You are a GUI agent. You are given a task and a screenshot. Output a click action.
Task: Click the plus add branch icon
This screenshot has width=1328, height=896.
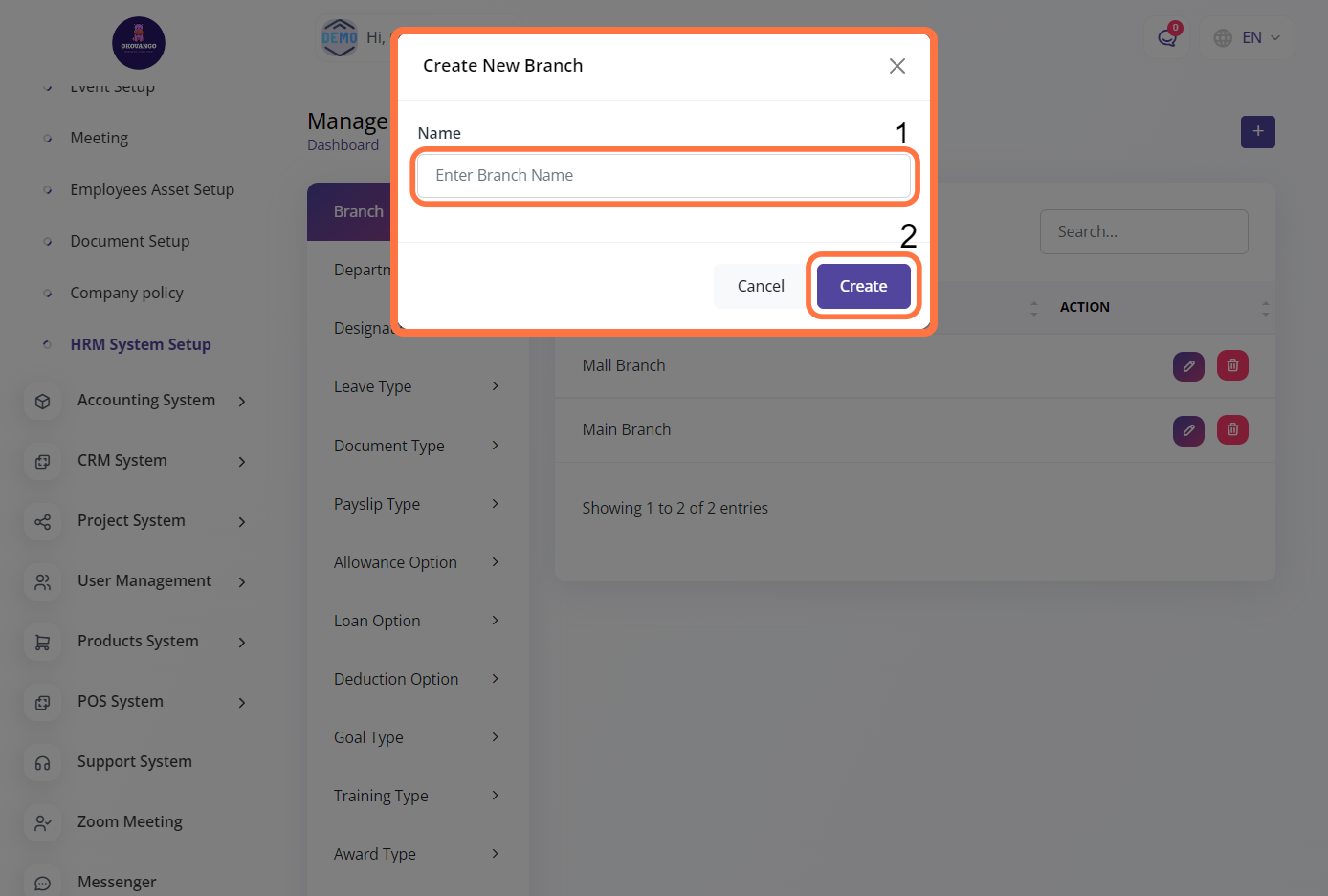(x=1257, y=132)
